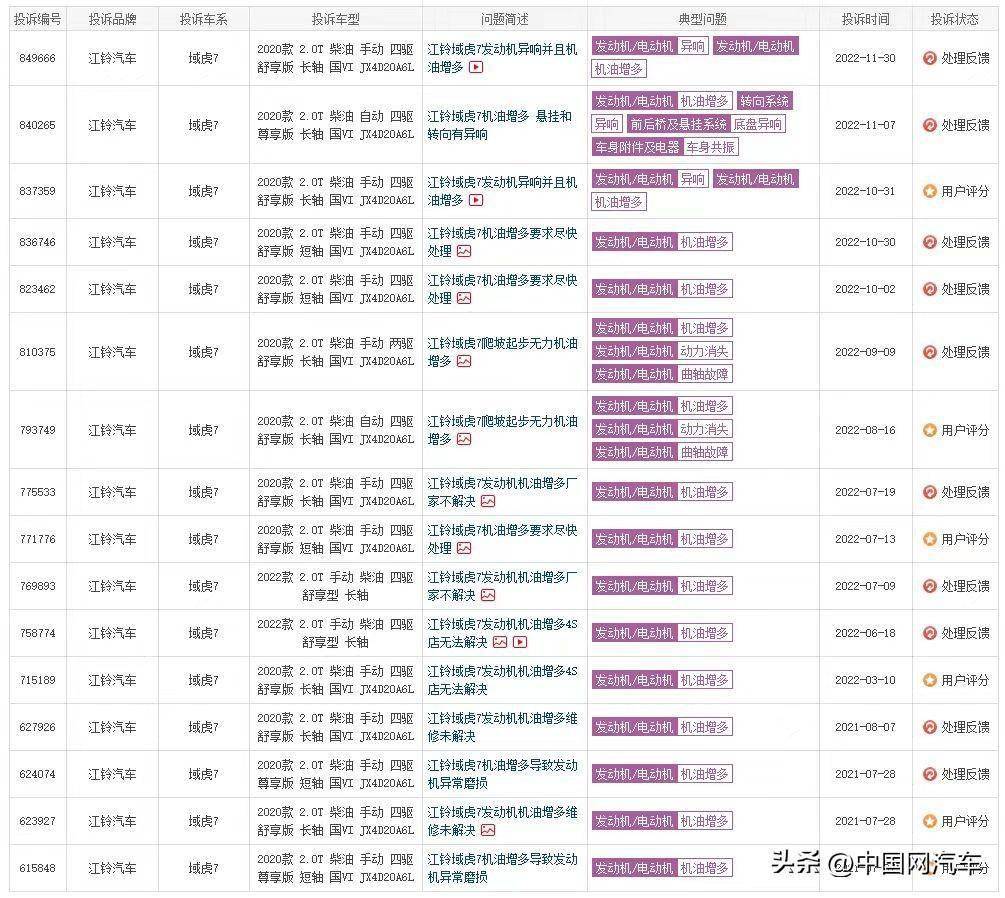
Task: Click the 投诉时间 column header
Action: 865,19
